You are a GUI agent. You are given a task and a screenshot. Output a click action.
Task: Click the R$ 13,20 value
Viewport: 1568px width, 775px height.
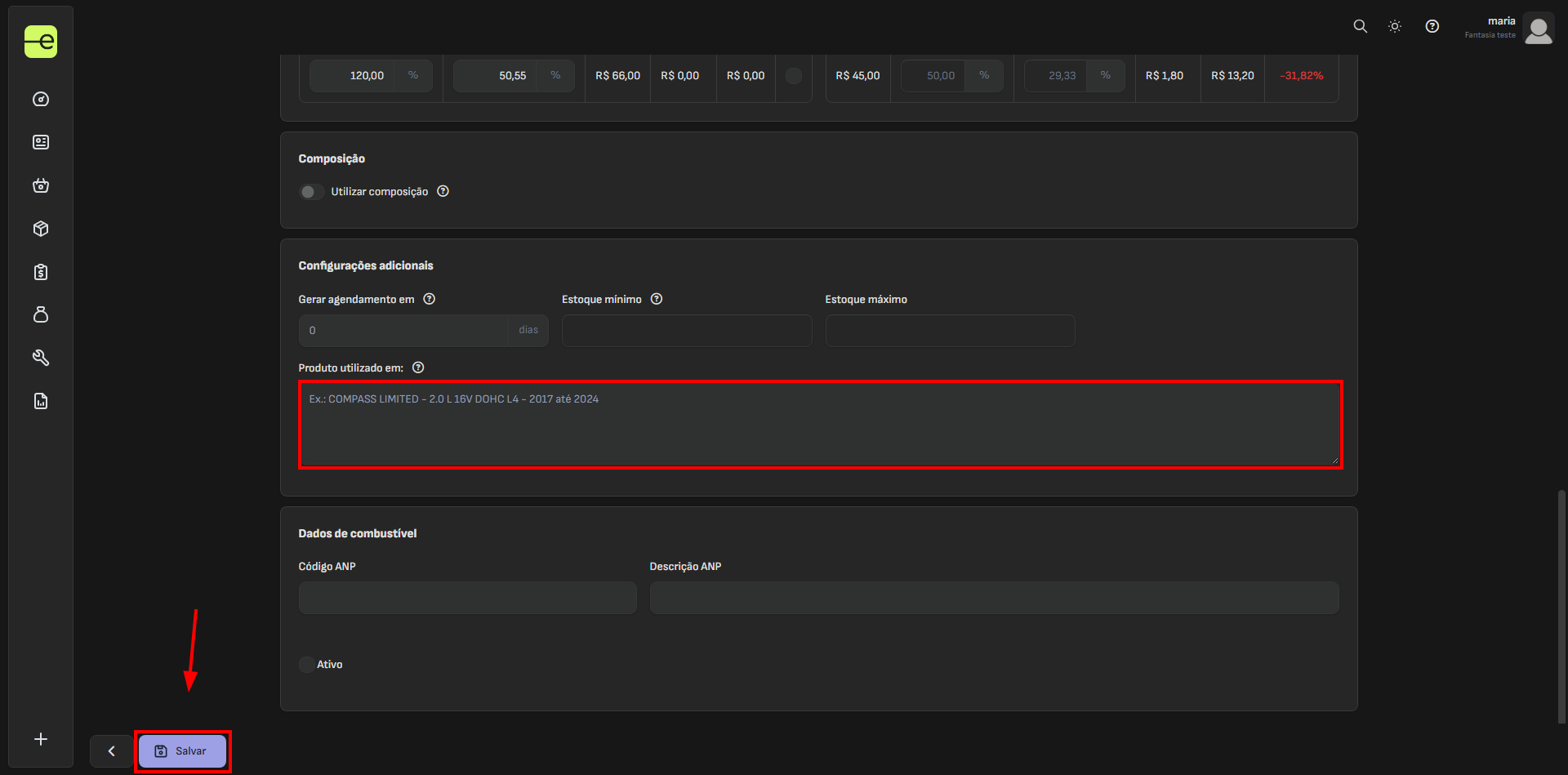click(x=1232, y=76)
